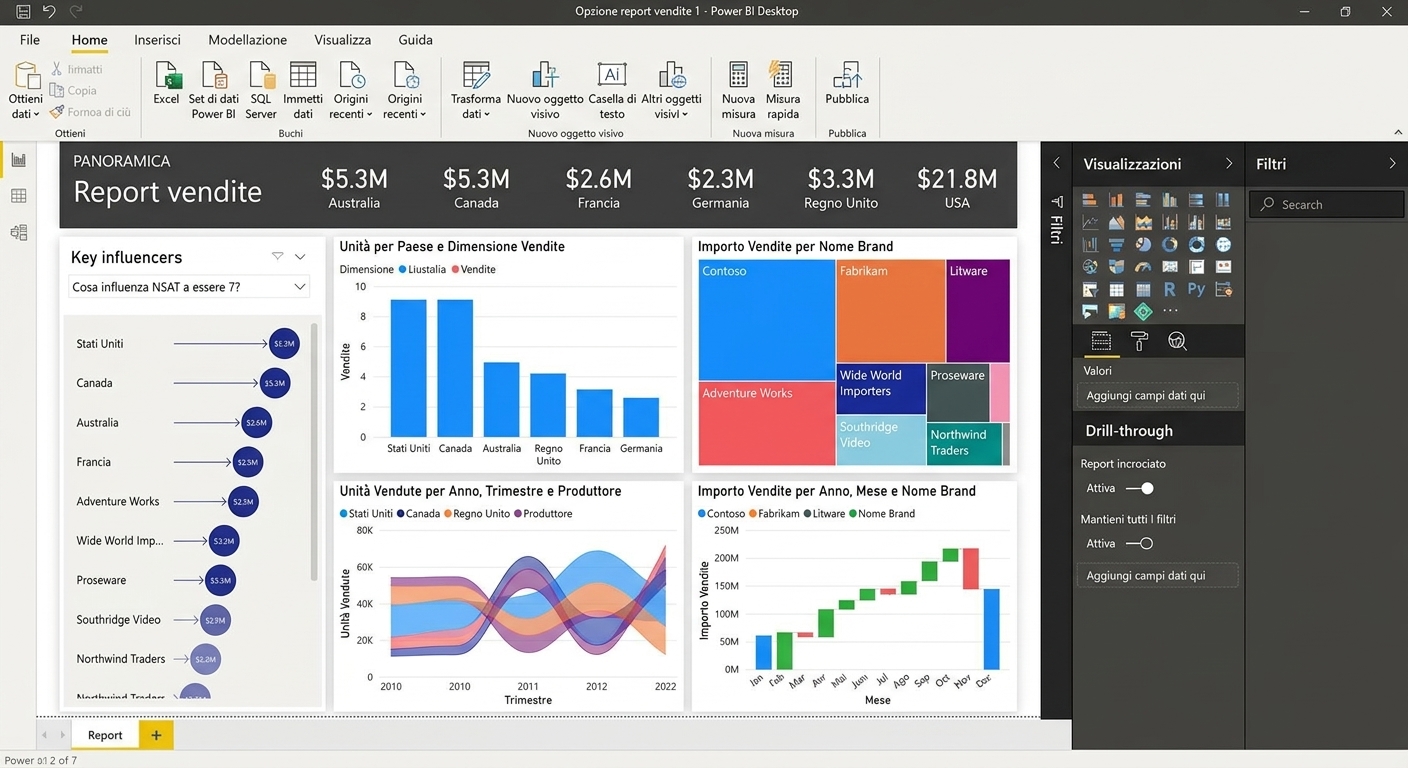Open the Trasforma dati dropdown
This screenshot has height=768, width=1408.
coord(476,90)
